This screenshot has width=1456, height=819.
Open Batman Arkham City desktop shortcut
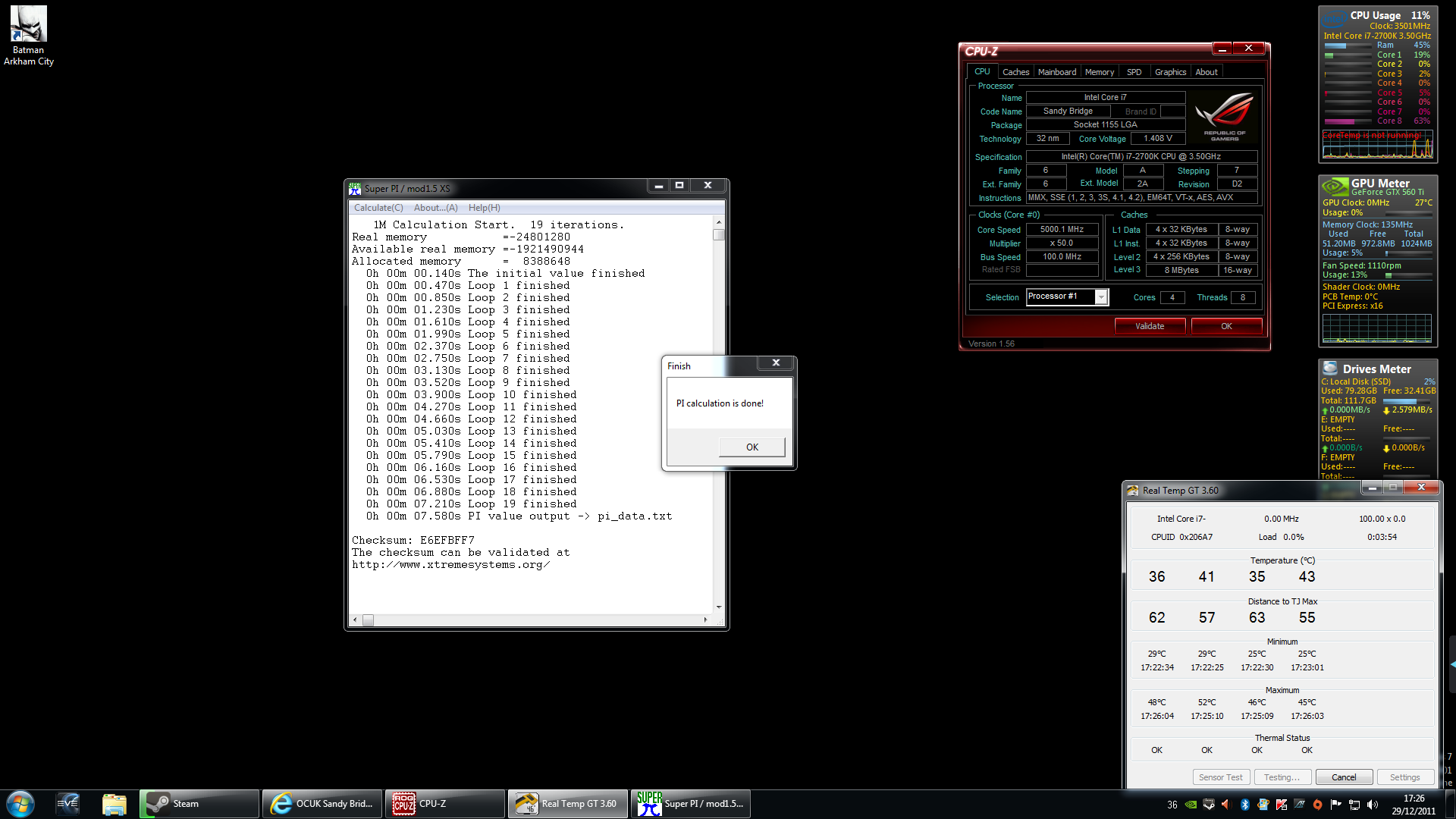tap(29, 36)
